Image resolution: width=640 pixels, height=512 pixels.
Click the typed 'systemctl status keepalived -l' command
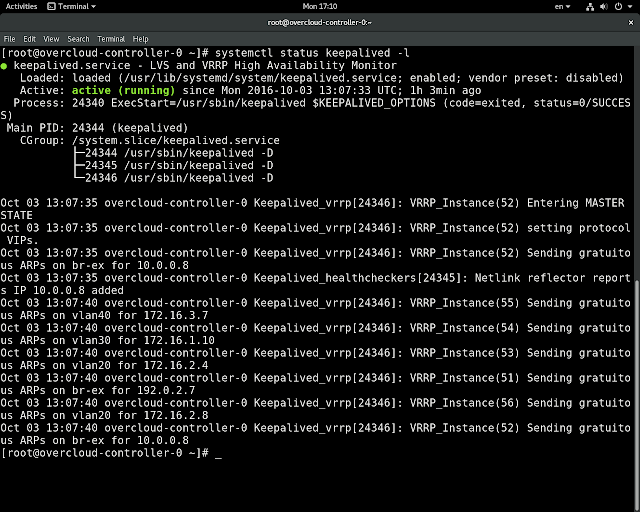coord(312,53)
